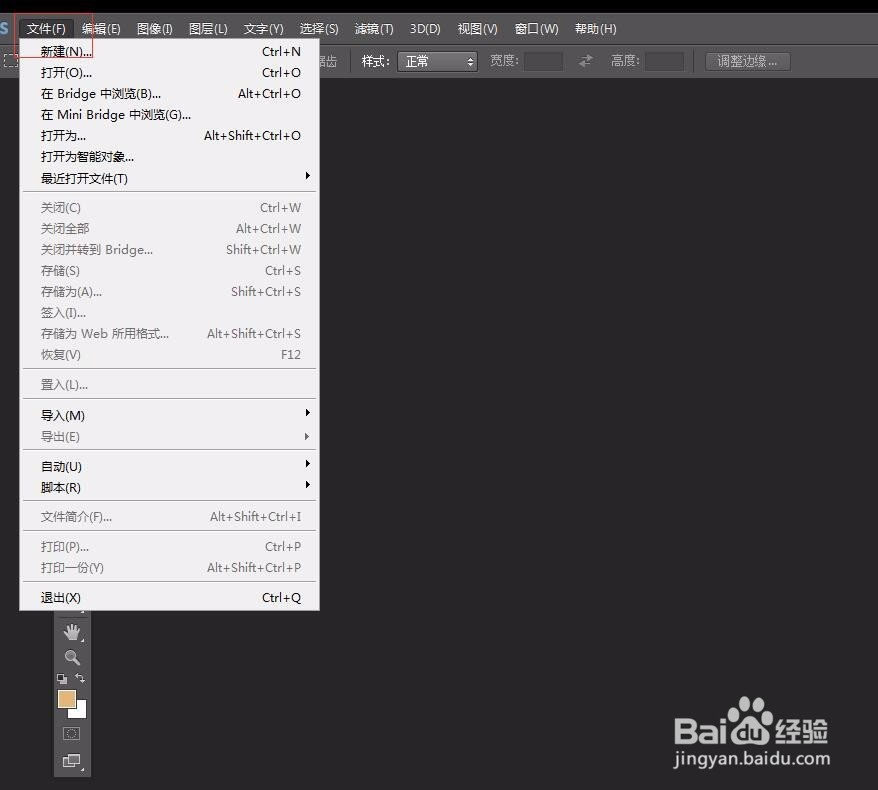The width and height of the screenshot is (878, 790).
Task: Click 存储为 Web 所用格式... entry
Action: pos(170,334)
